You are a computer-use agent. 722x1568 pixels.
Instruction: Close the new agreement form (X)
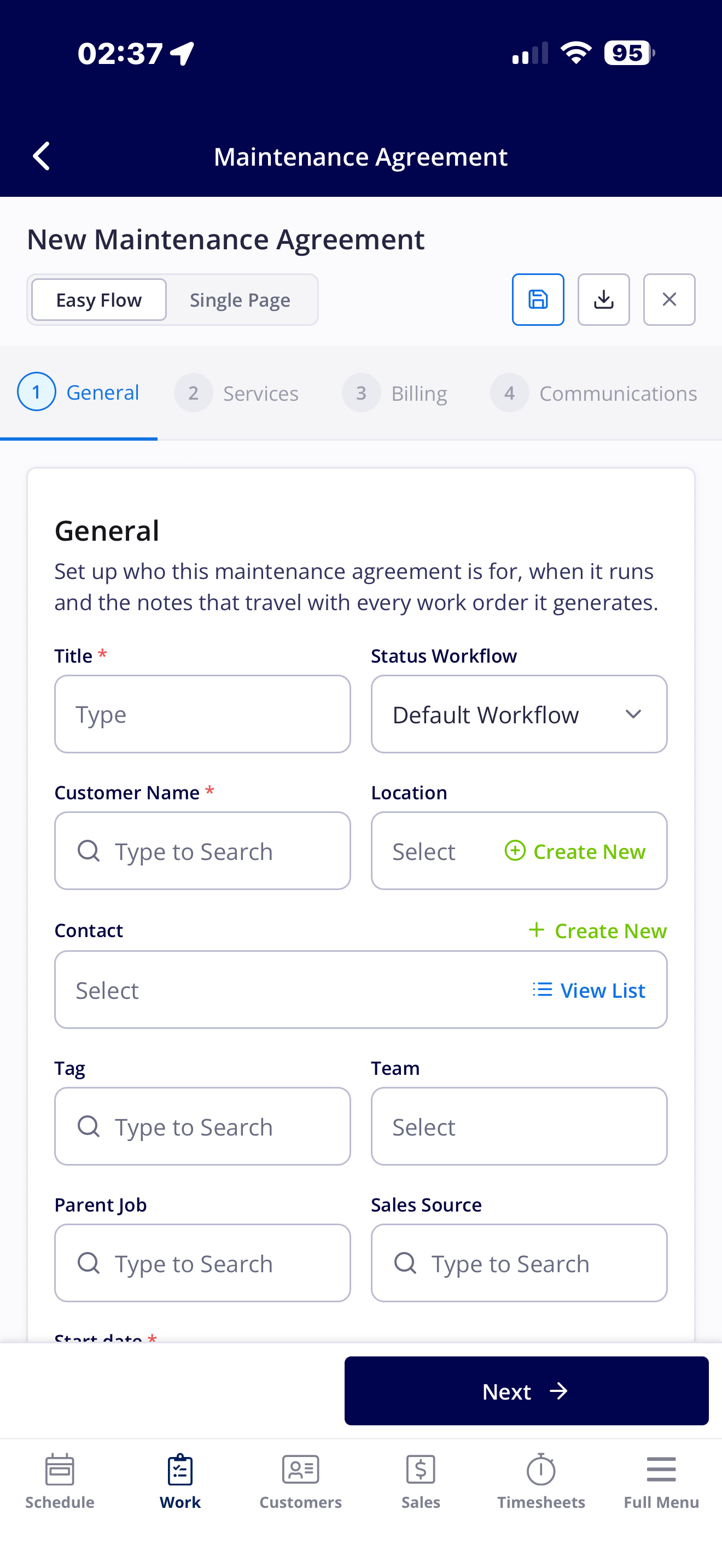point(669,300)
